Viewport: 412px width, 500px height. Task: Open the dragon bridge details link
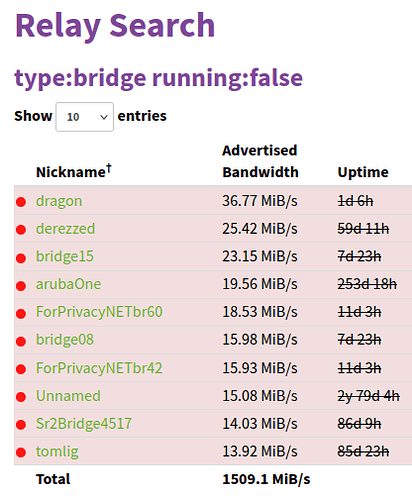point(59,201)
